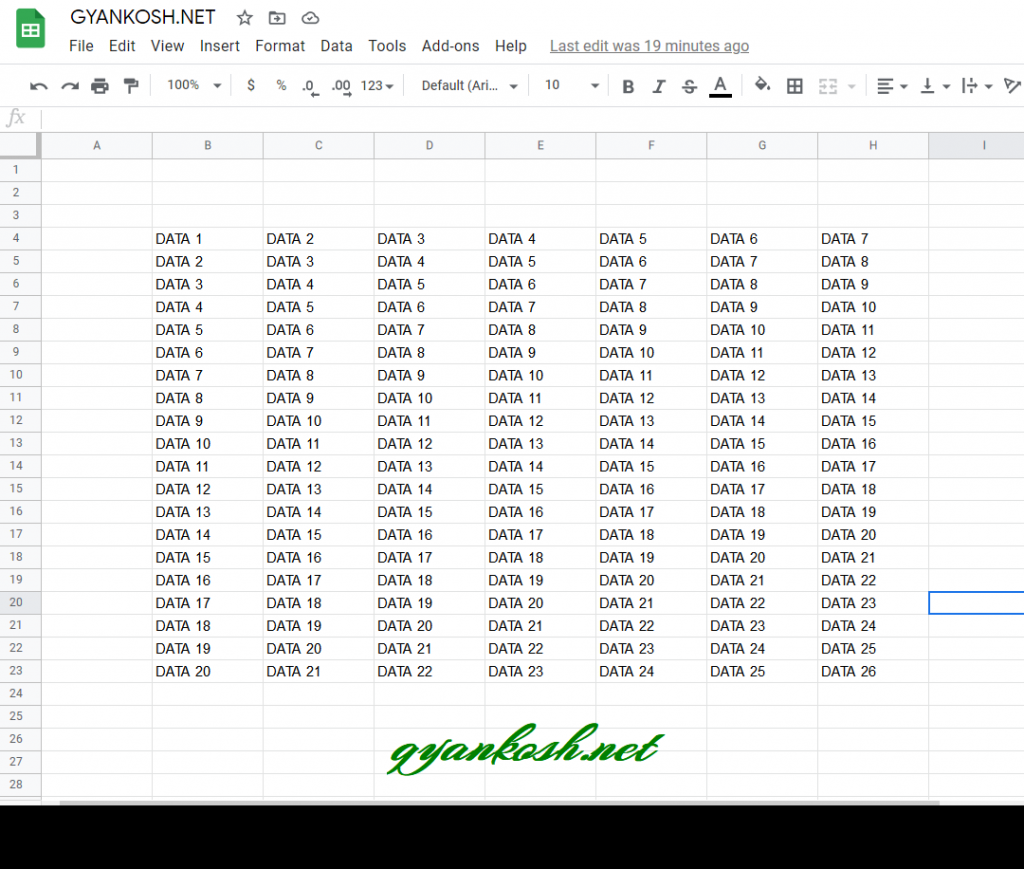Open the Borders icon
The width and height of the screenshot is (1024, 869).
pos(795,85)
